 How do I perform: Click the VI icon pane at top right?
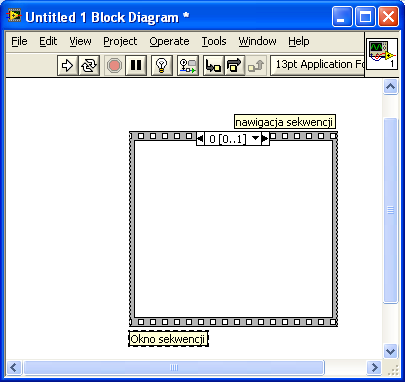(382, 54)
